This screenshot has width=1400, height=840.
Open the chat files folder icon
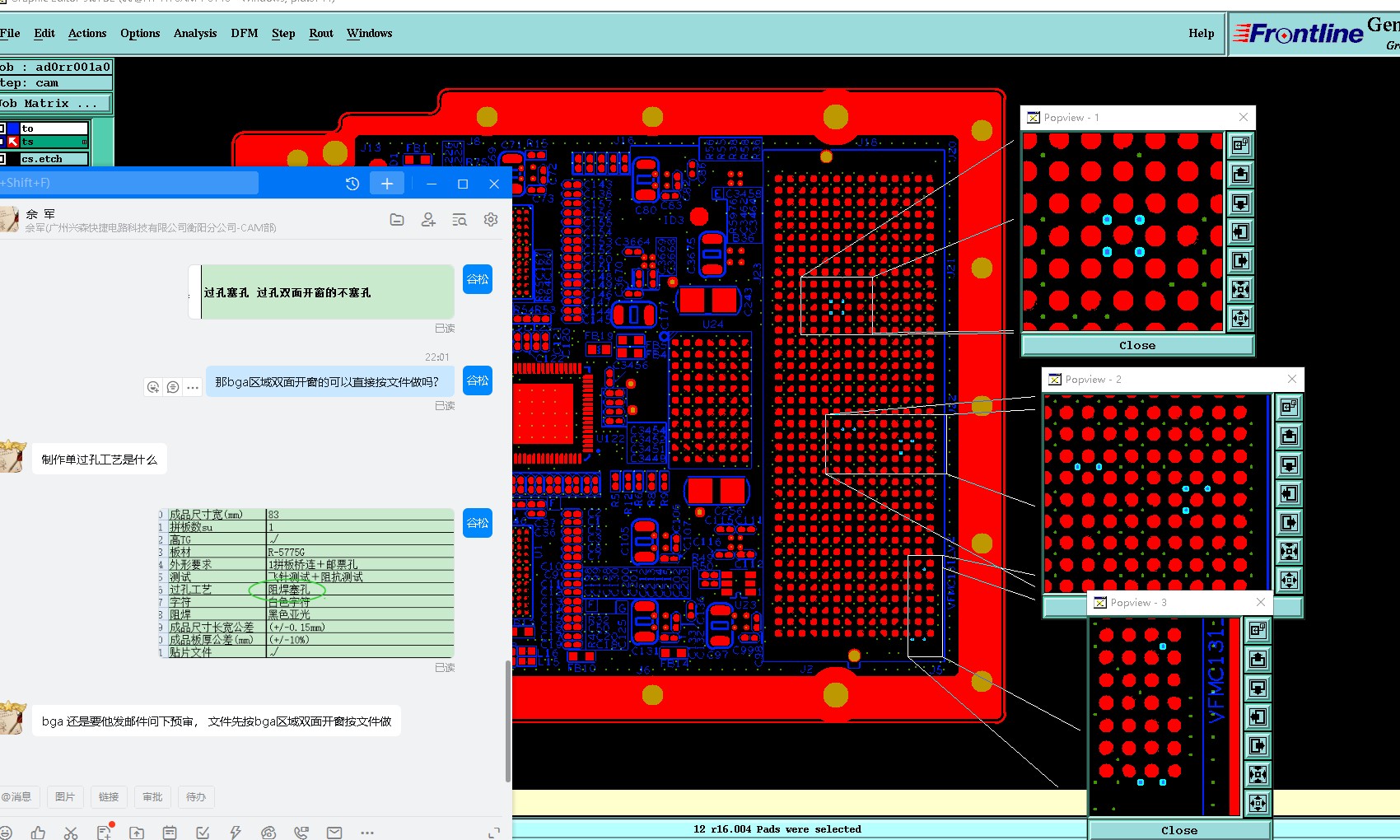coord(397,220)
